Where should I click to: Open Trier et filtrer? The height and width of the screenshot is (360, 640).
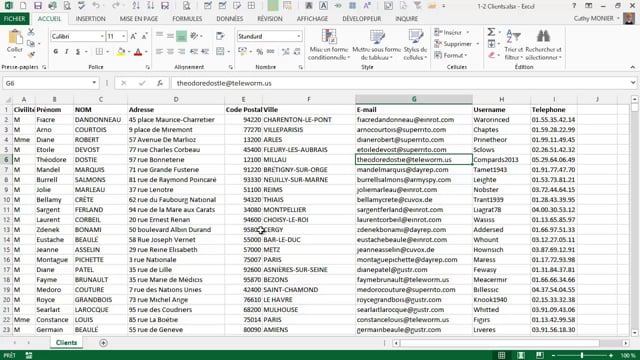tap(513, 44)
